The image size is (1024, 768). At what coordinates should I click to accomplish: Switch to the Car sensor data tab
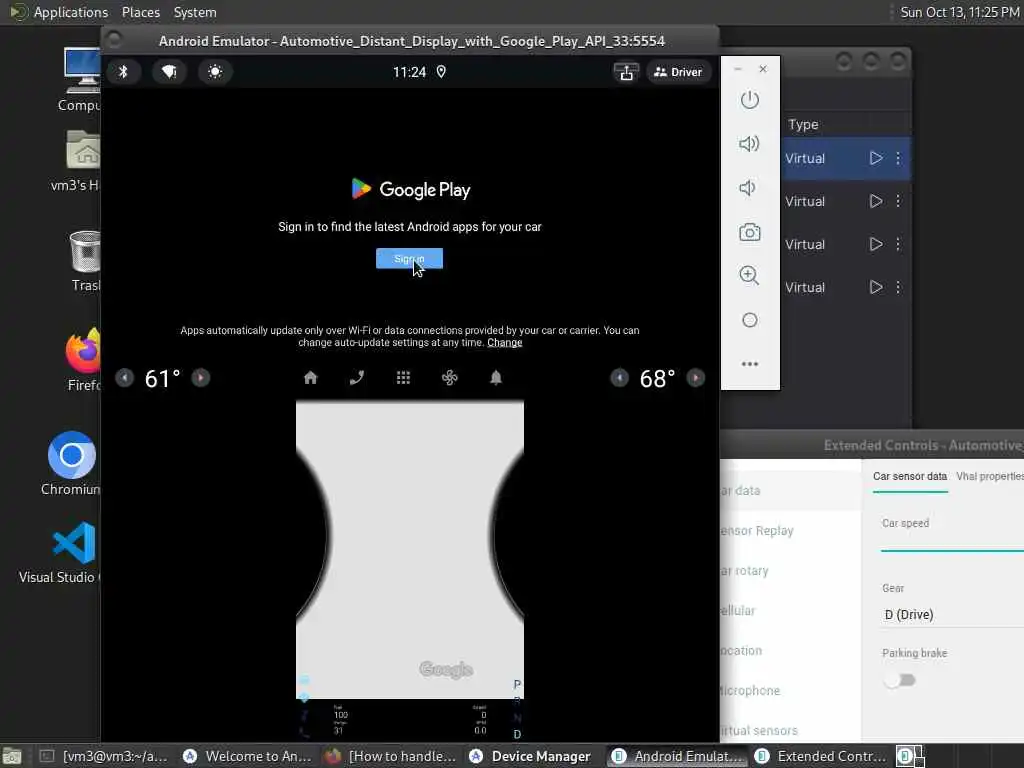click(x=910, y=476)
